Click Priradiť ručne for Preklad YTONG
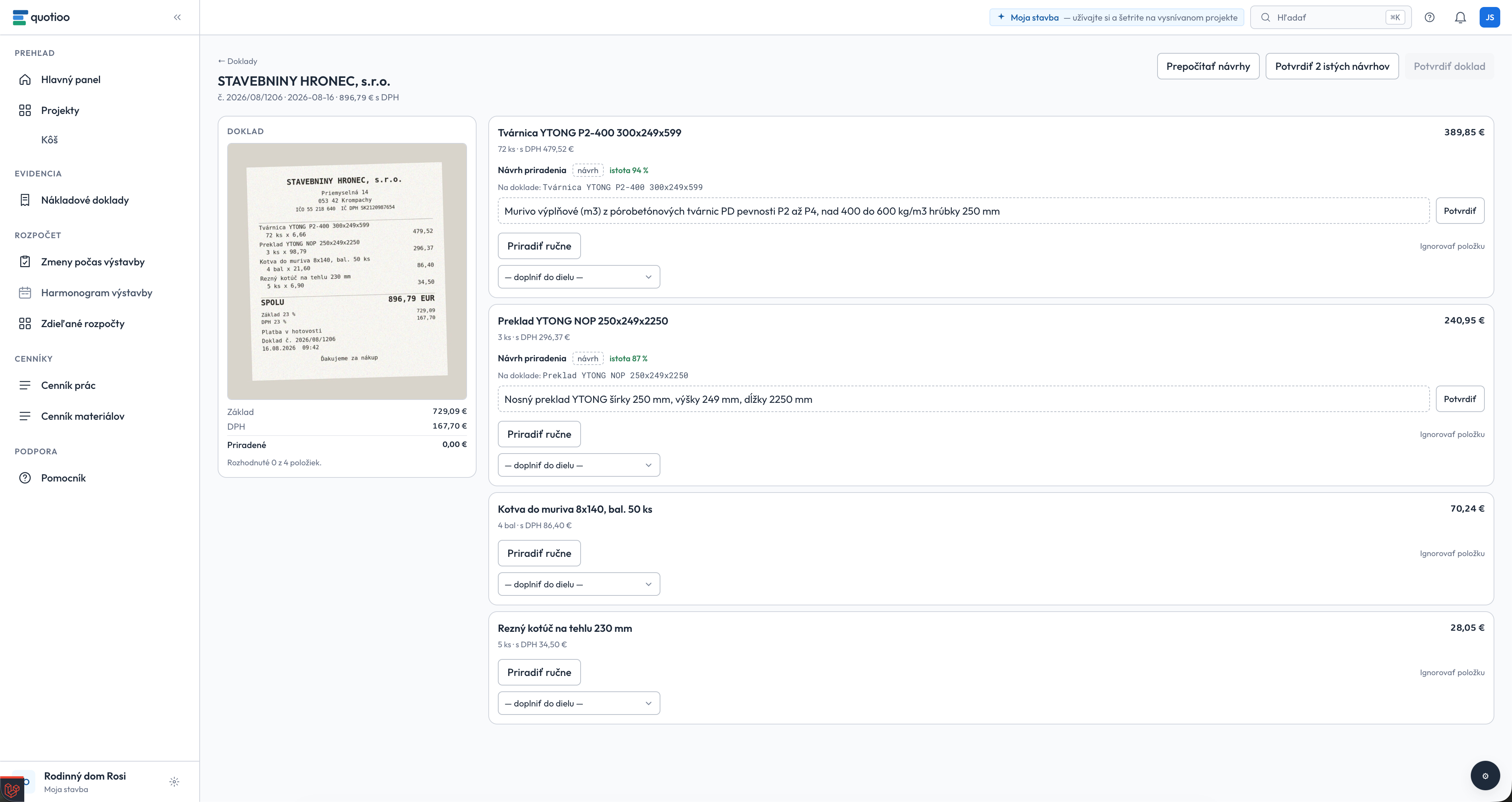 539,434
